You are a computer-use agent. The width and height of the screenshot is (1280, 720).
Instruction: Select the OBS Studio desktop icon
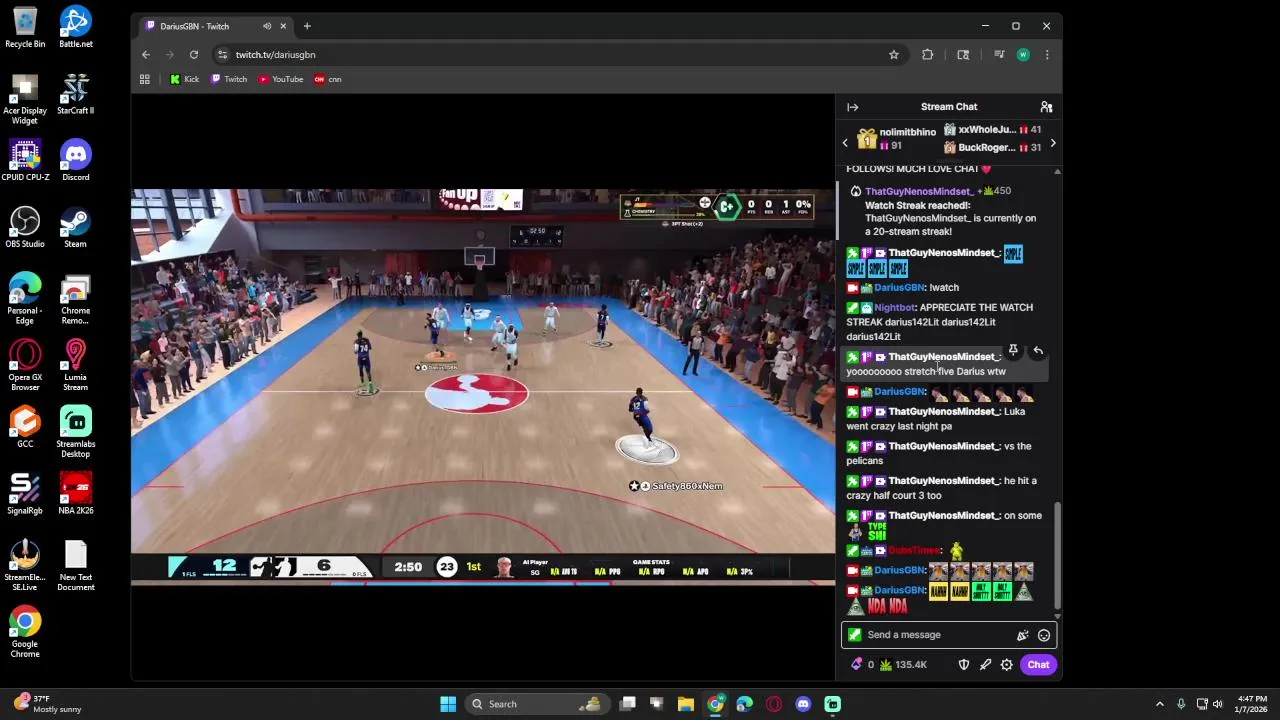25,227
